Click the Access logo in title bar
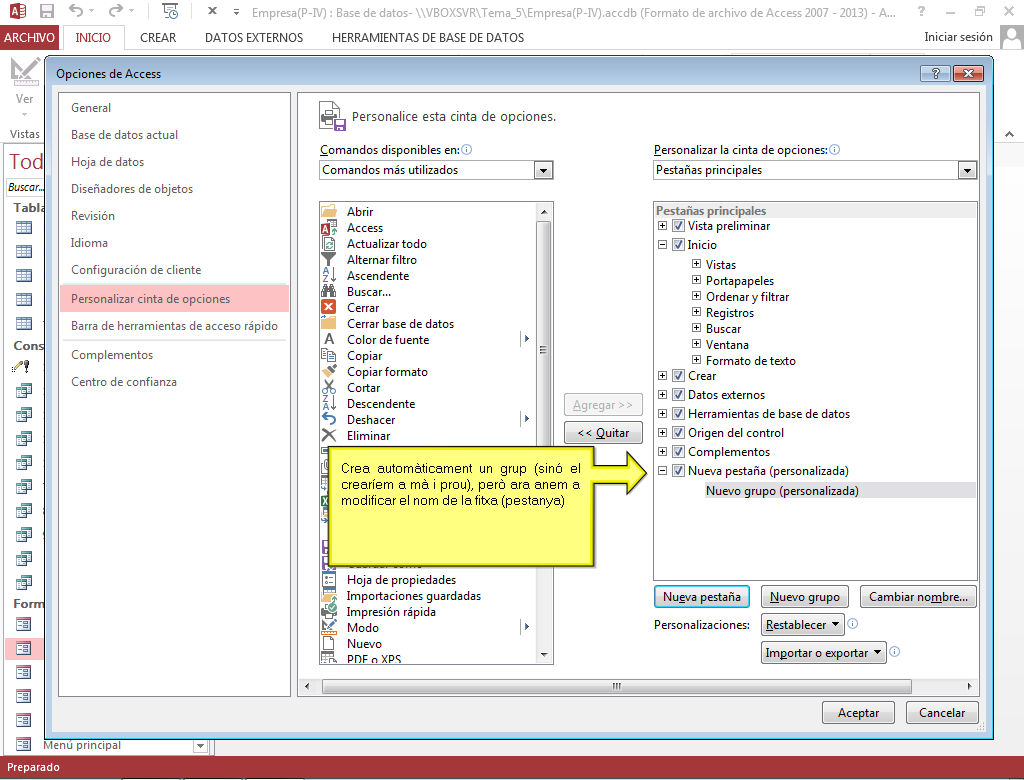This screenshot has height=780, width=1024. pyautogui.click(x=17, y=11)
